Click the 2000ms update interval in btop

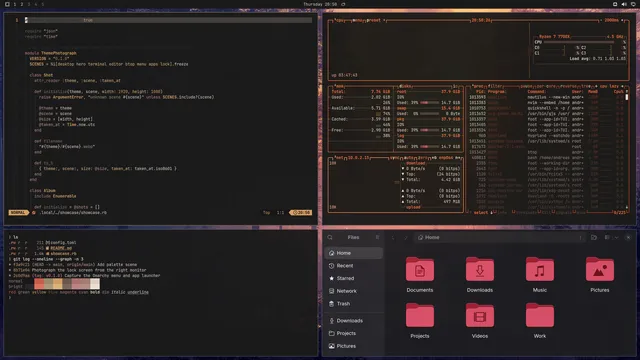611,20
